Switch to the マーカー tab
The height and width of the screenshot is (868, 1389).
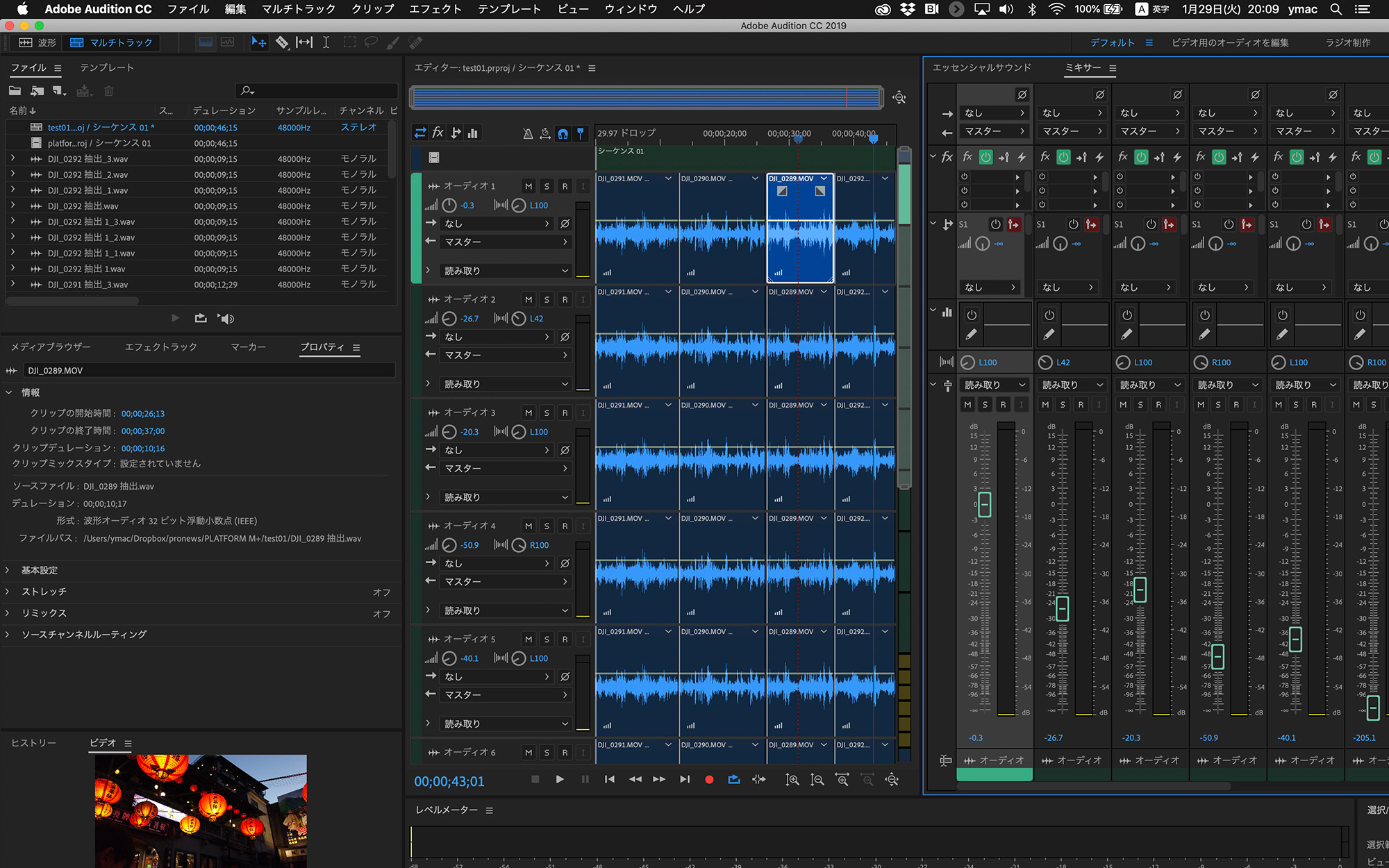(x=249, y=347)
